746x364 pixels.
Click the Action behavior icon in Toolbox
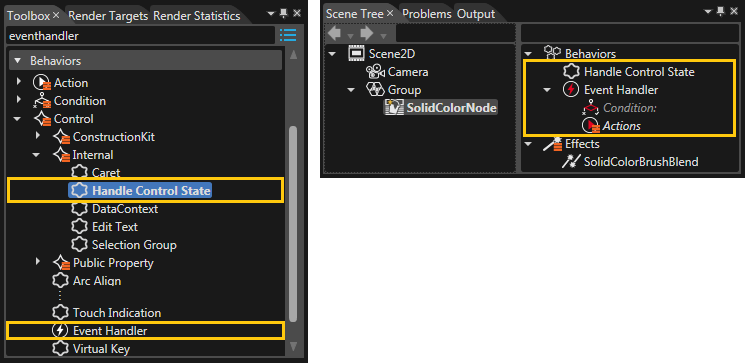[x=42, y=83]
